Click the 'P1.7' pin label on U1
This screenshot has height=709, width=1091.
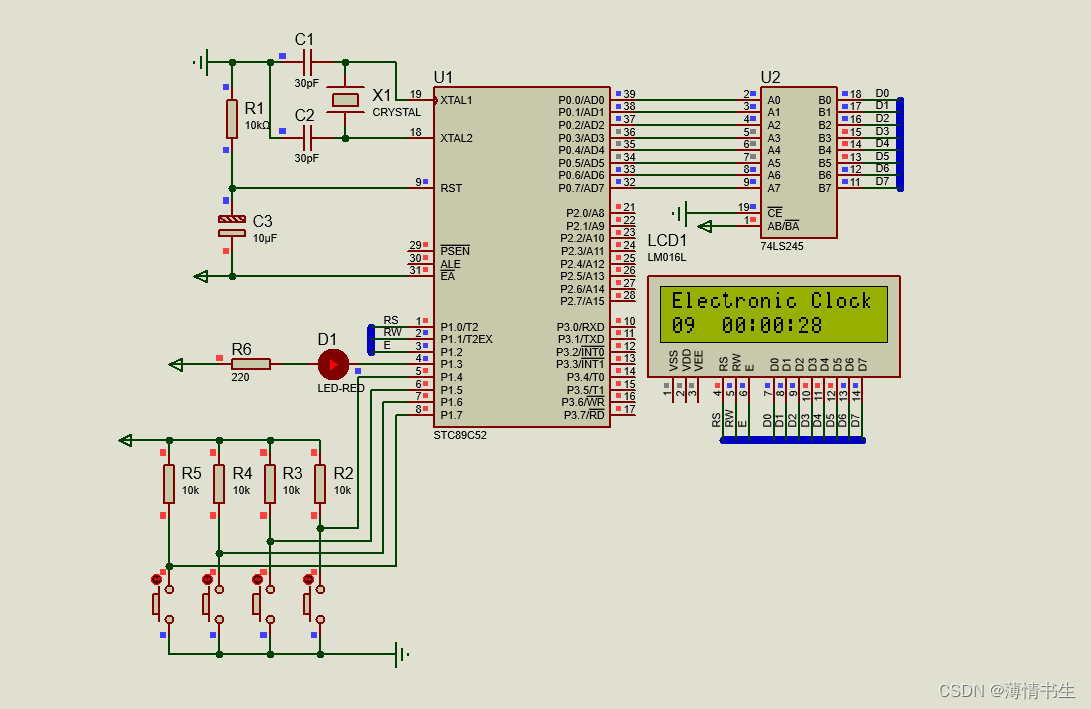click(x=452, y=415)
